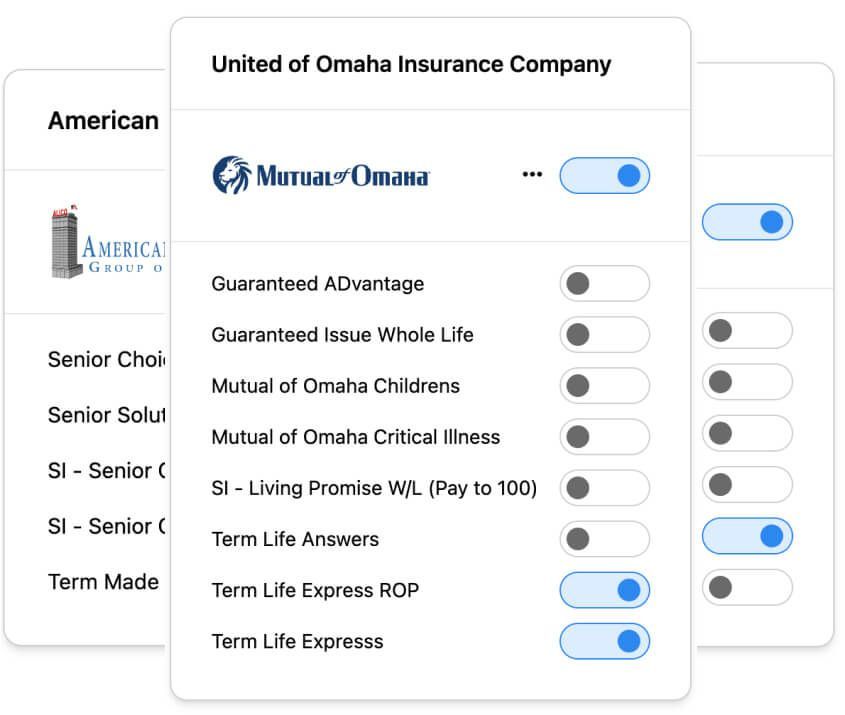This screenshot has height=715, width=845.
Task: Select the American card title
Action: (103, 120)
